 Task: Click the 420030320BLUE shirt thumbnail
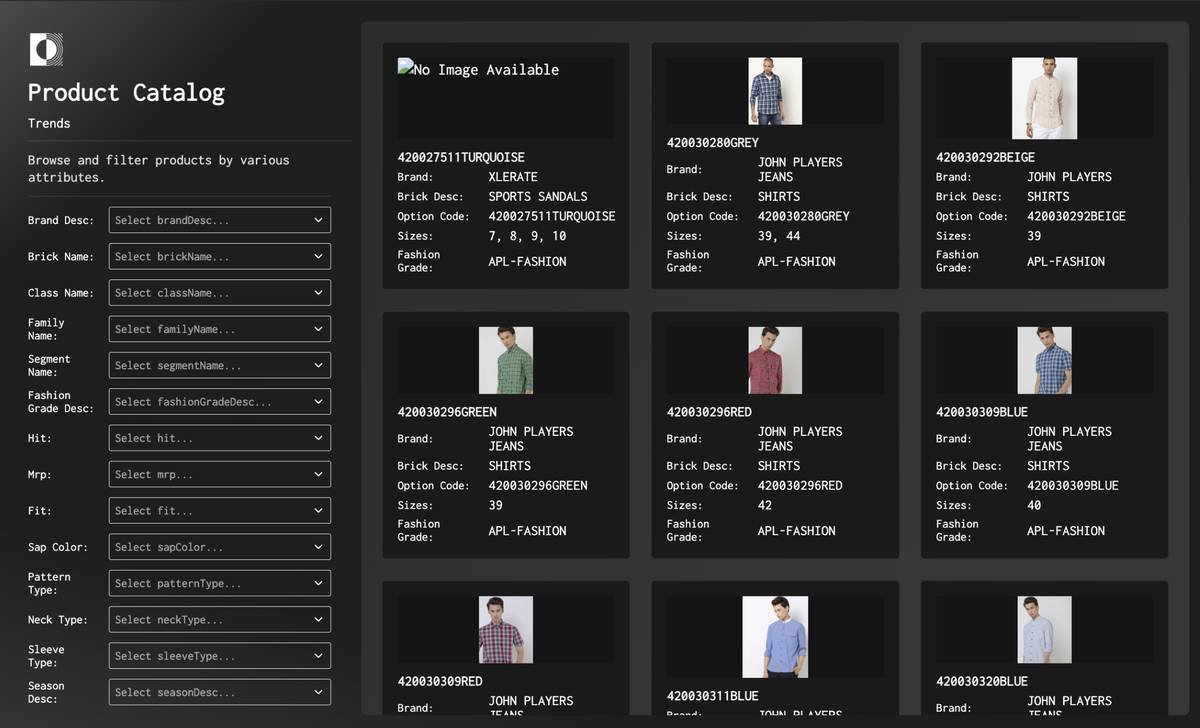tap(1044, 630)
